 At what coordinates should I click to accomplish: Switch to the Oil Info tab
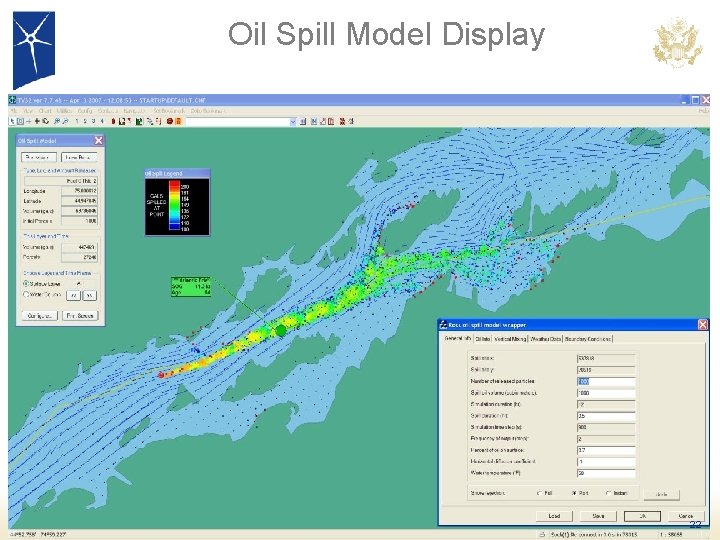pos(483,339)
